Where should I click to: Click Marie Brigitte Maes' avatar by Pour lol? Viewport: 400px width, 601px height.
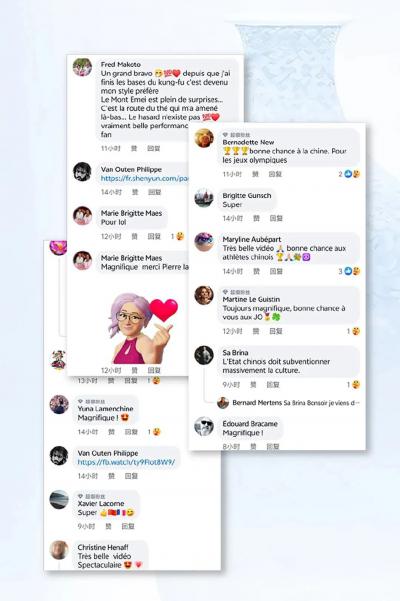82,215
